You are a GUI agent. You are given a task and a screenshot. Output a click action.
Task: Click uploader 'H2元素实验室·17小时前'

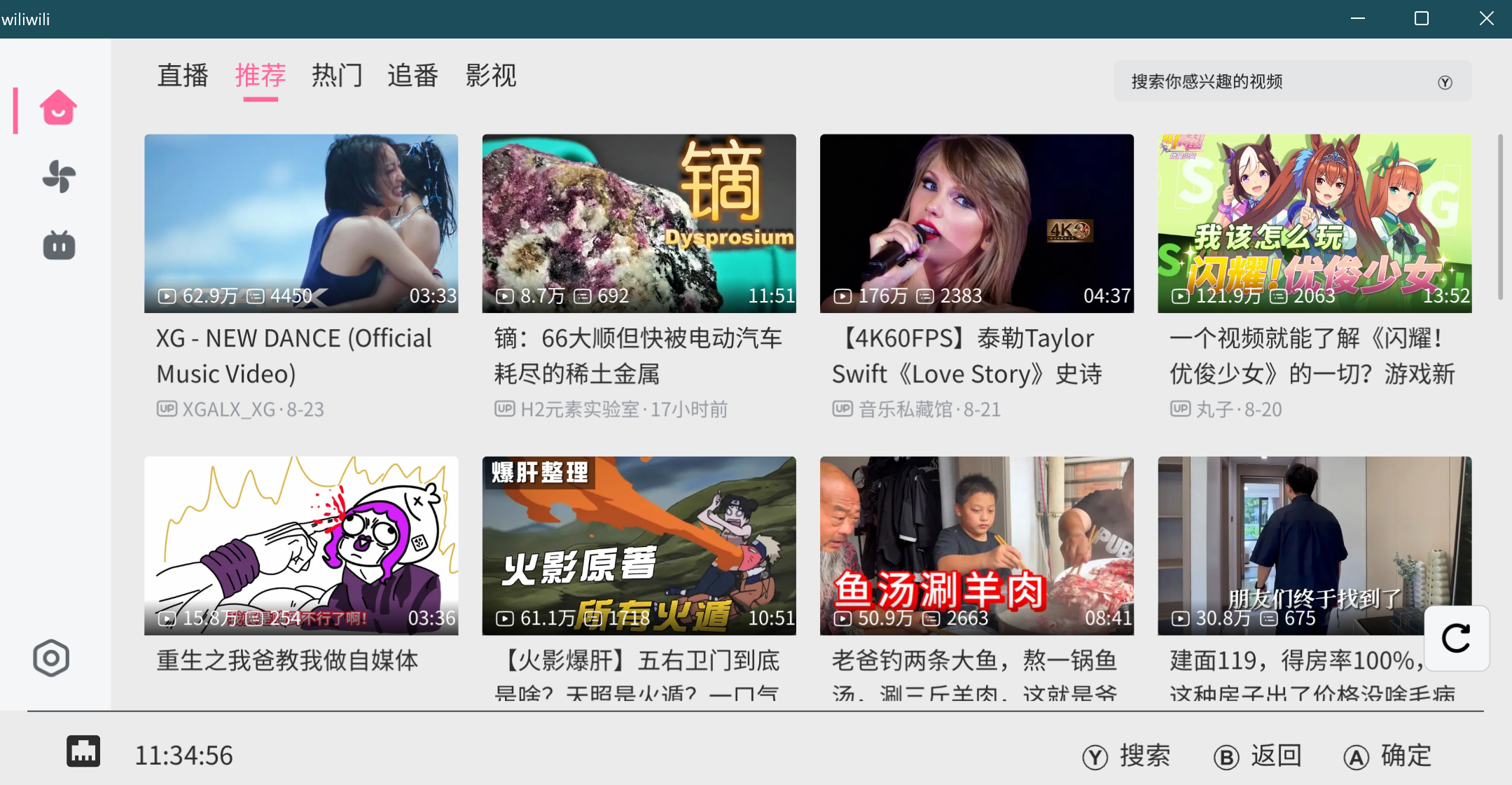click(x=611, y=409)
